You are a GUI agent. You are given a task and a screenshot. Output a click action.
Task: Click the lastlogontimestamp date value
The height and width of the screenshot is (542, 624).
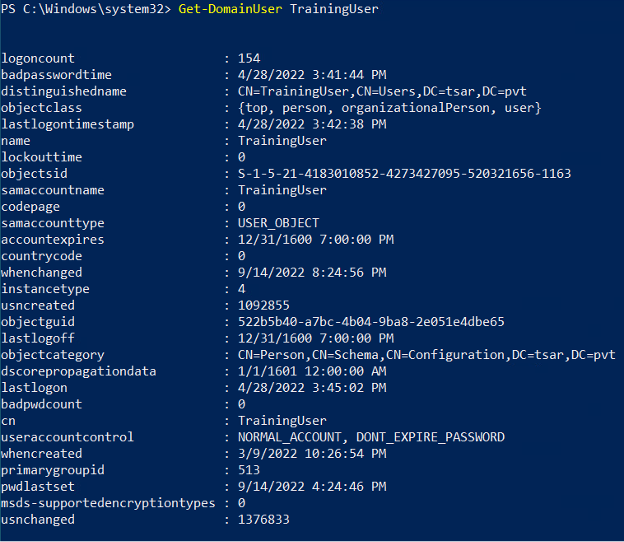[x=312, y=124]
